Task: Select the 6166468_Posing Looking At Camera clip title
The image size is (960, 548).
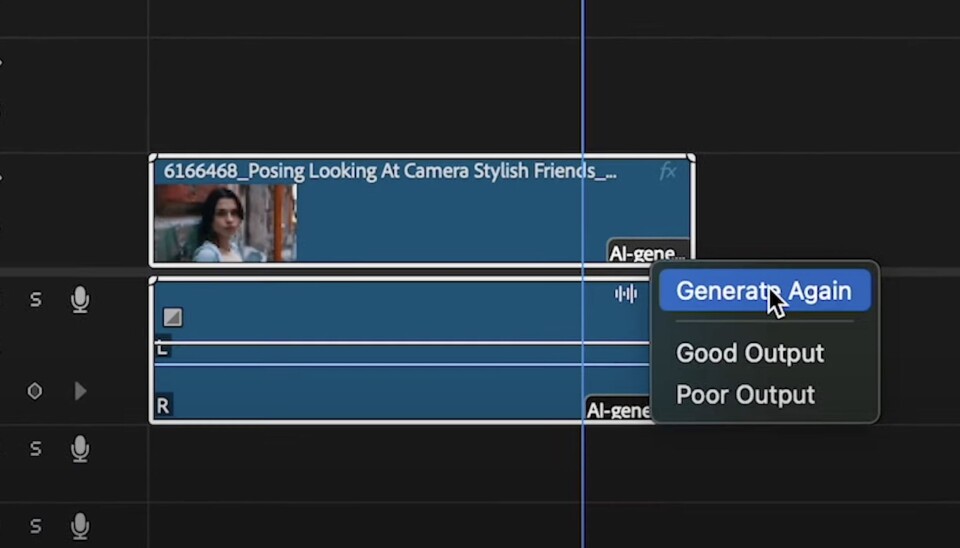Action: [x=390, y=171]
